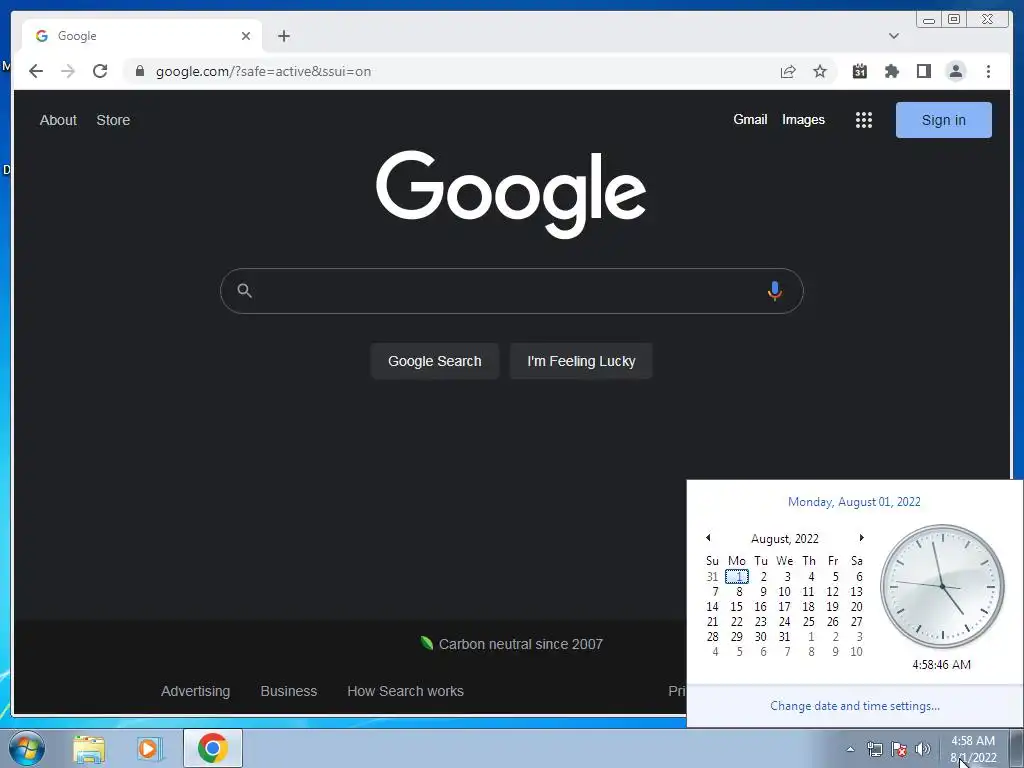
Task: Sign in to Google
Action: (x=944, y=120)
